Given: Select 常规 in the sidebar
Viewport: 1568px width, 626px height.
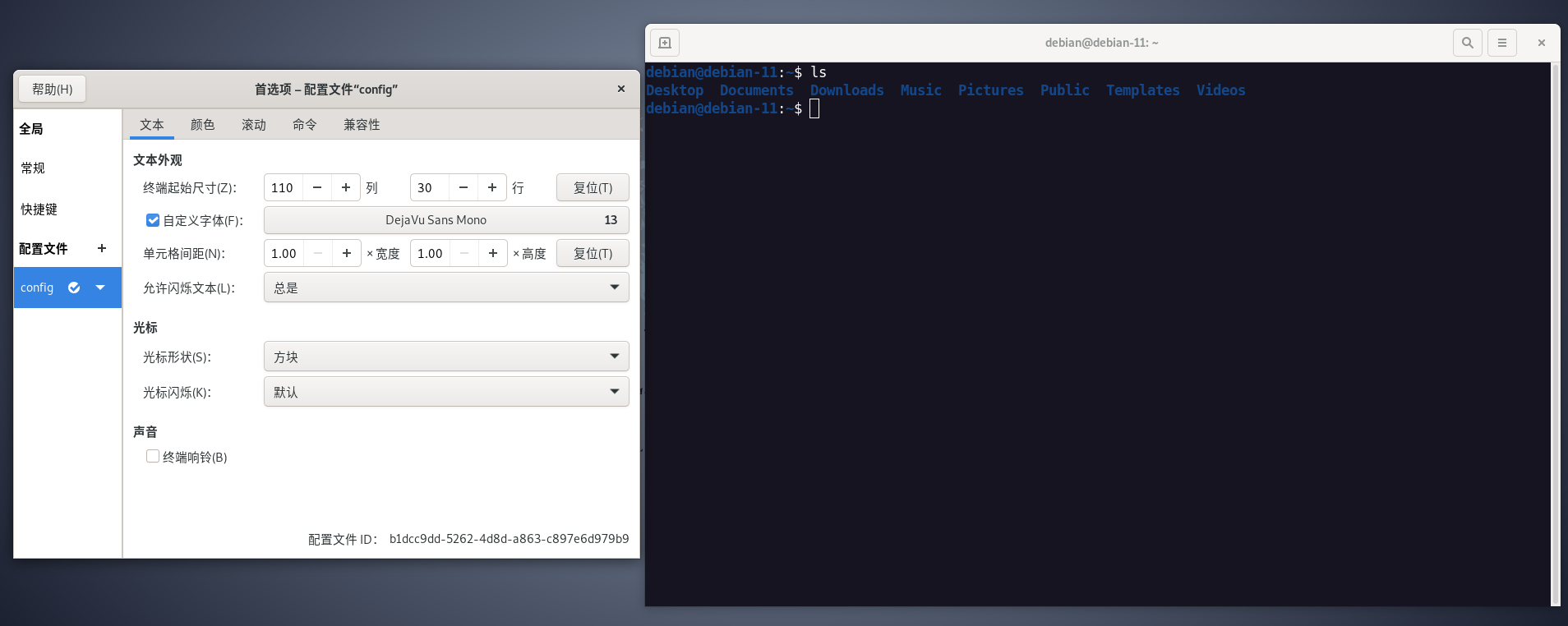Looking at the screenshot, I should click(x=67, y=168).
